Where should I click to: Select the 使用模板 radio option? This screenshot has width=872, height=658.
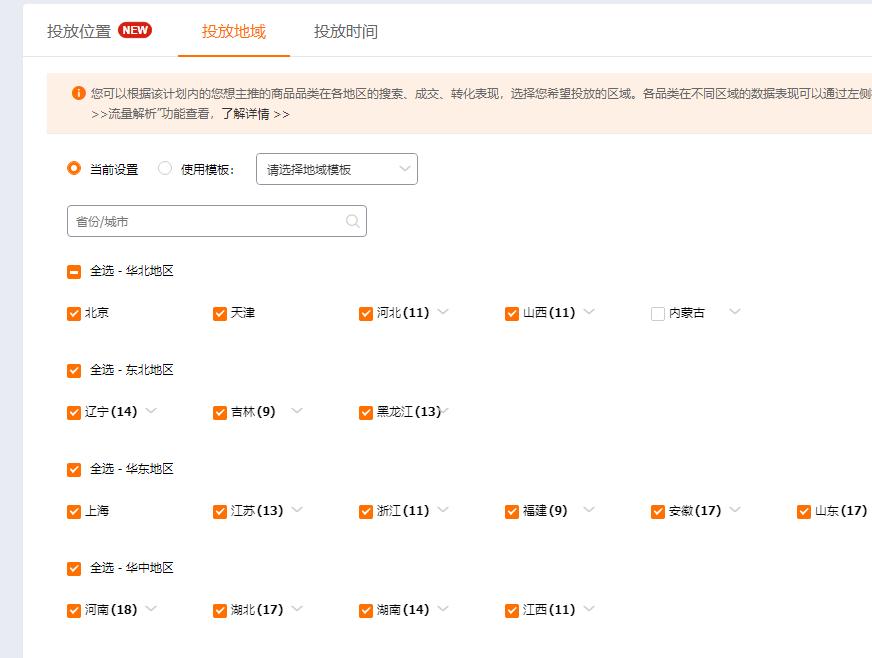pos(164,168)
